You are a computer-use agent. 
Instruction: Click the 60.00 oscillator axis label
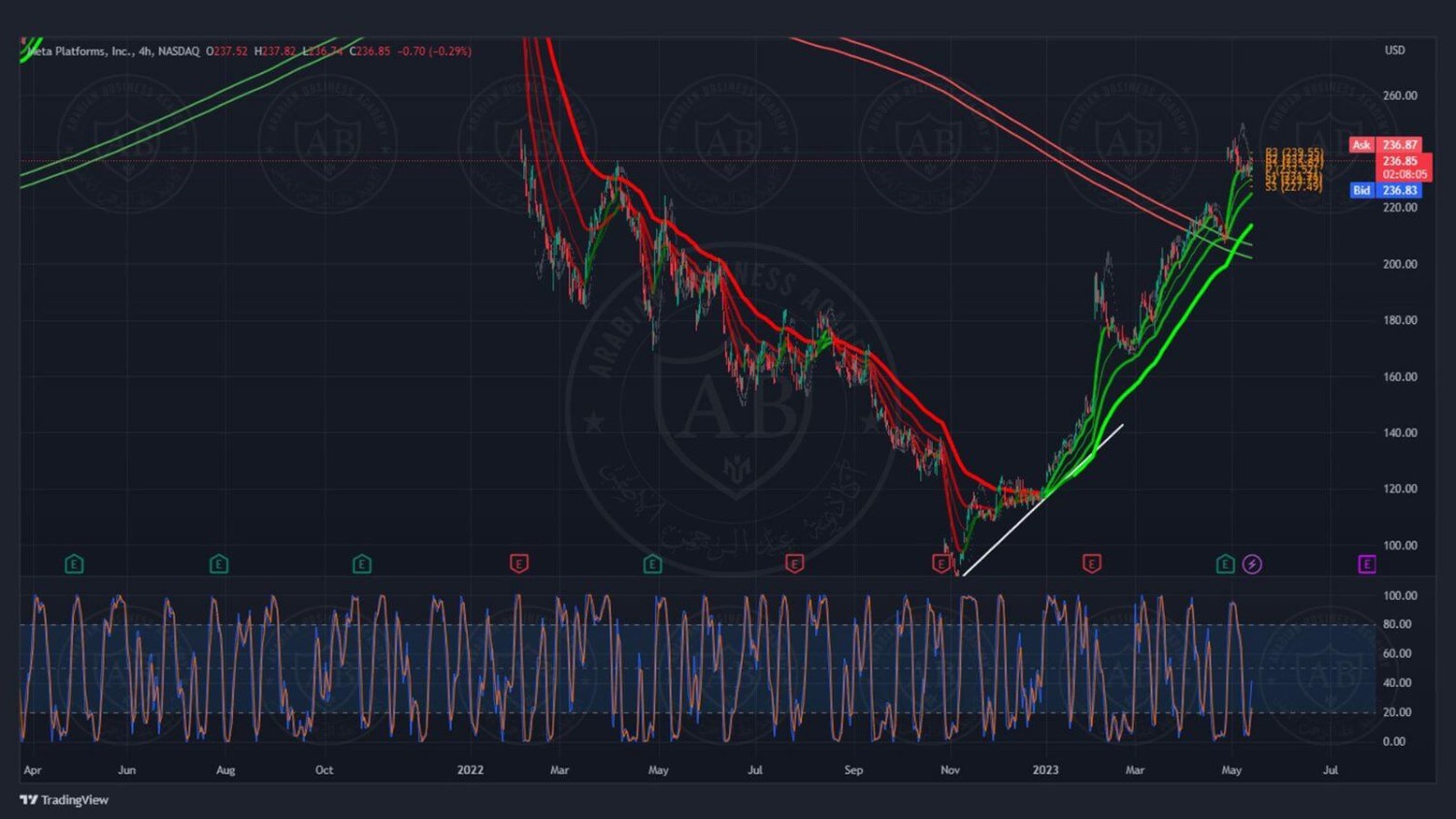click(1397, 653)
